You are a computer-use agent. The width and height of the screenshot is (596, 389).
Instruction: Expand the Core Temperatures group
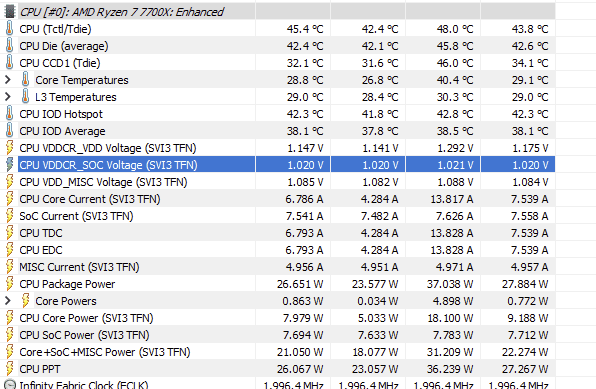pyautogui.click(x=8, y=80)
